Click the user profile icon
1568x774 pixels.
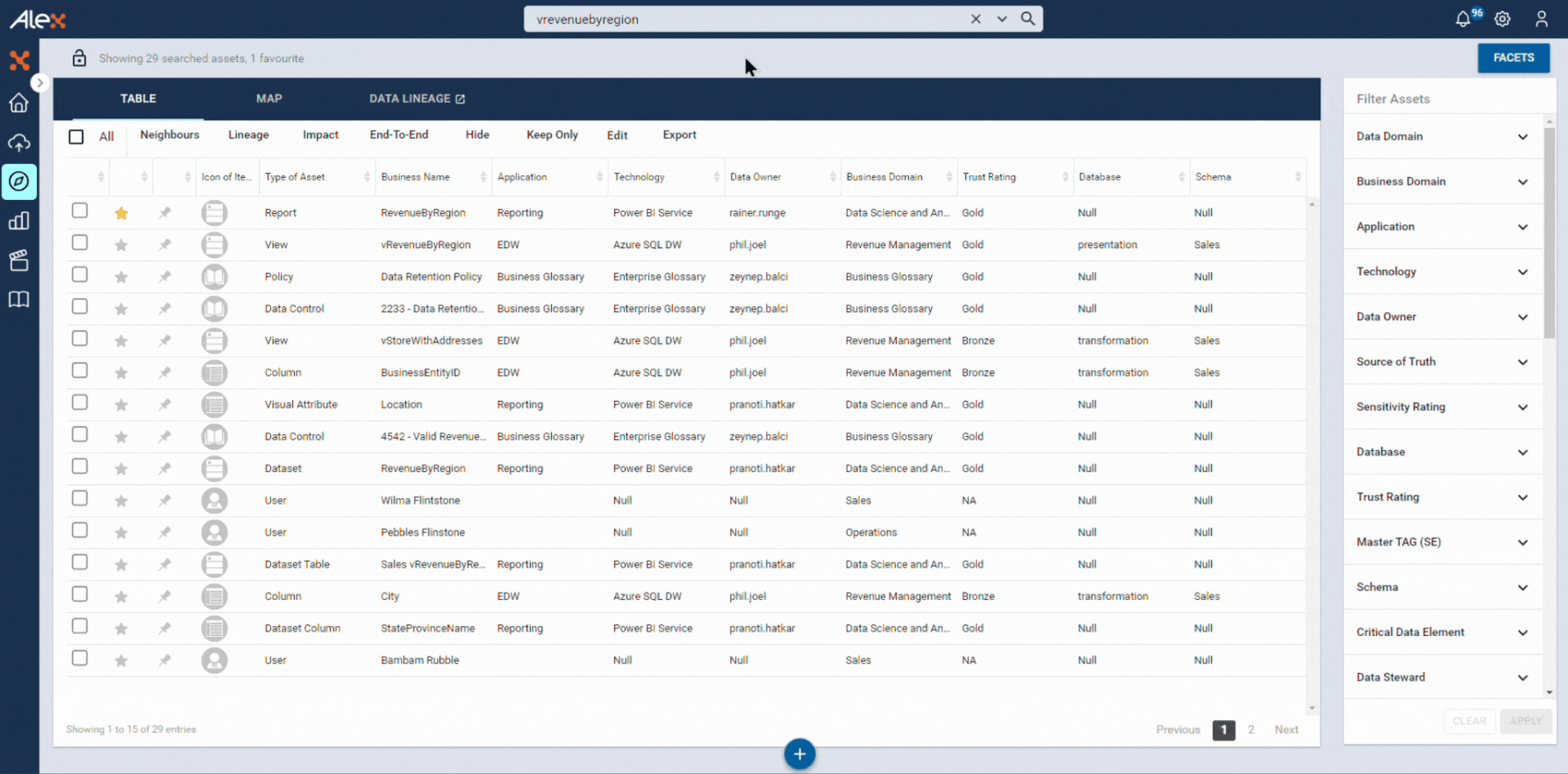point(1541,19)
